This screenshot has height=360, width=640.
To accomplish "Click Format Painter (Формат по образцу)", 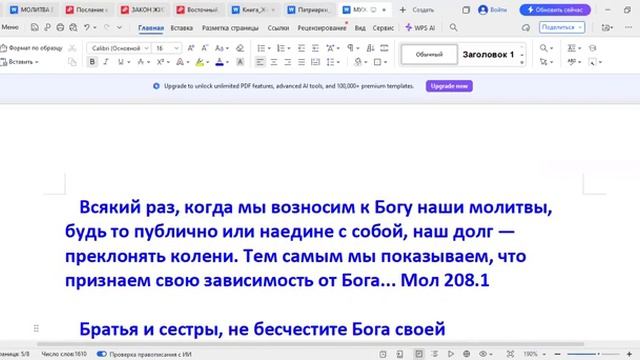I will click(32, 48).
